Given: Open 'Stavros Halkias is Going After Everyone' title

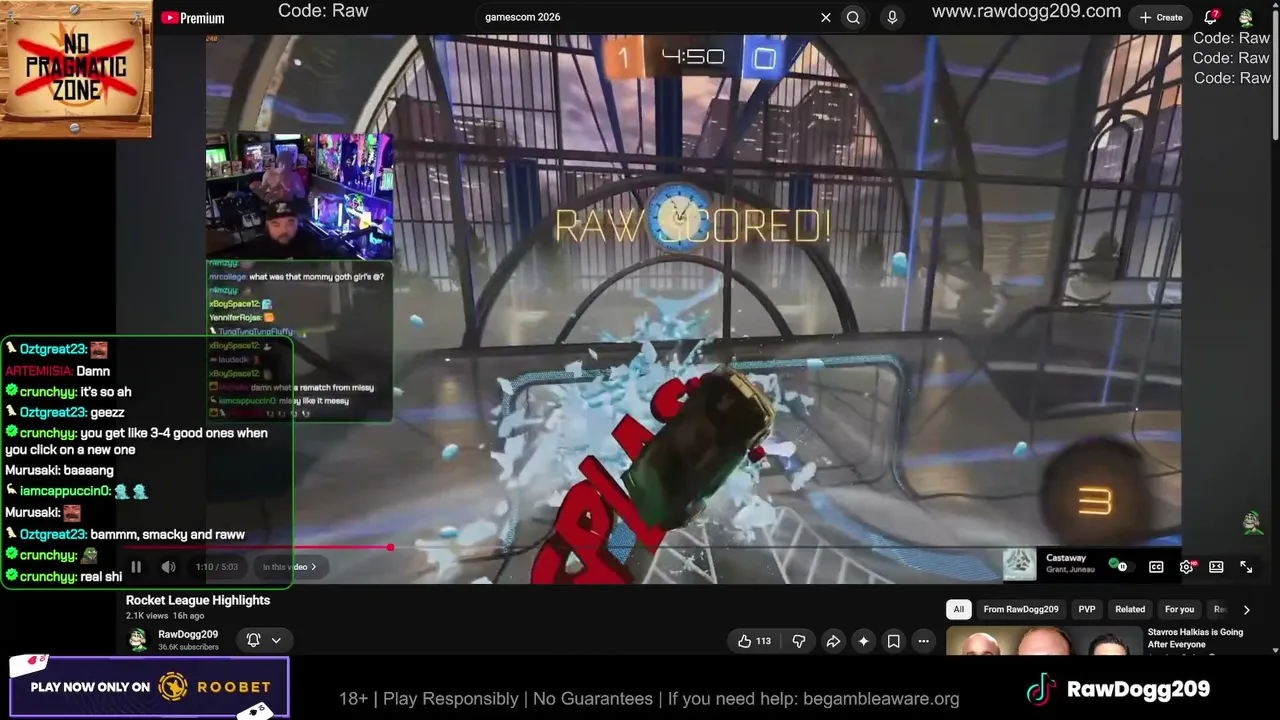Looking at the screenshot, I should [1195, 638].
